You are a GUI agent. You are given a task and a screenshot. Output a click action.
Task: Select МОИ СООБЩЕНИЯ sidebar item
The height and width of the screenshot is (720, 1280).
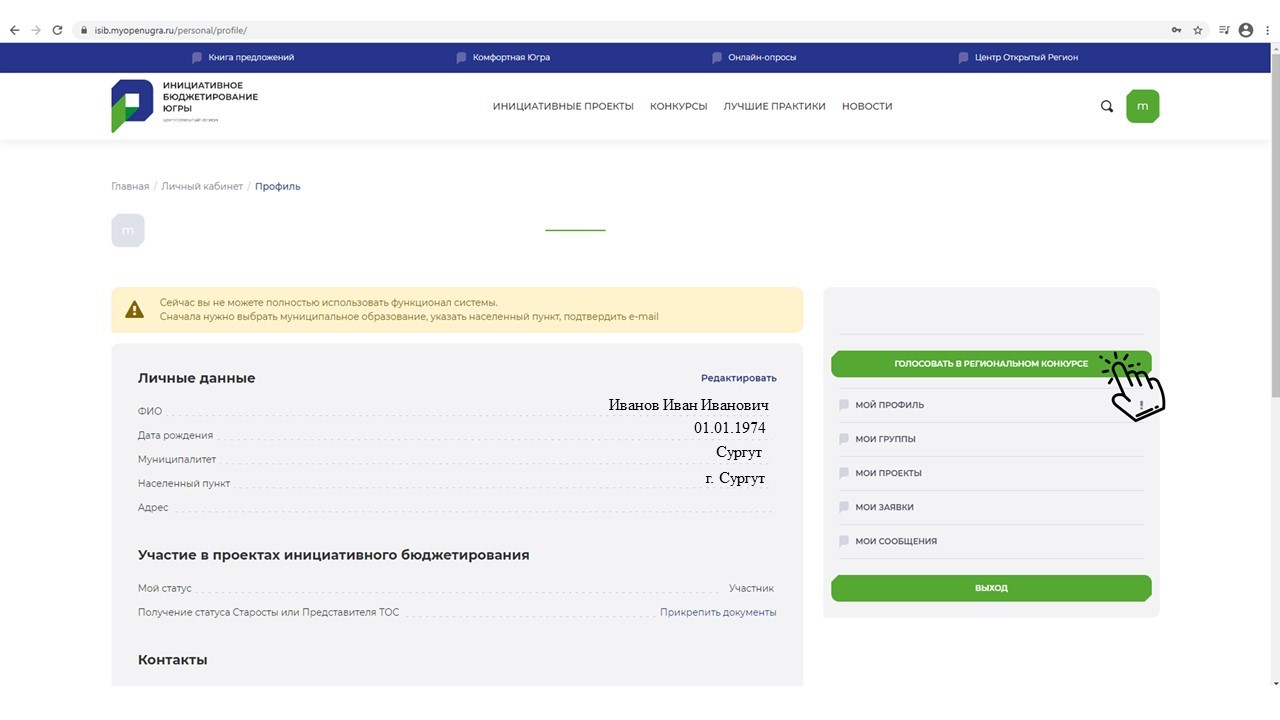coord(895,541)
